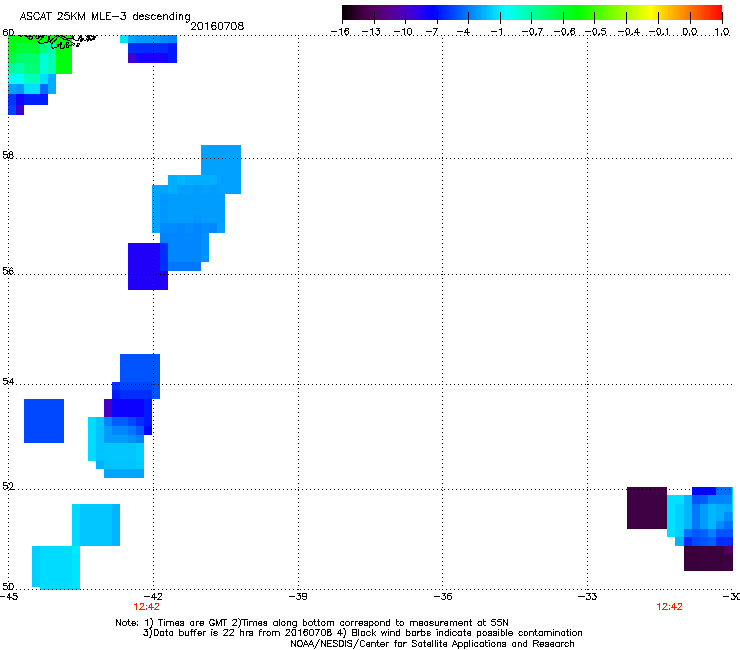Click the longitude label -42
Viewport: 740px width, 650px height.
(153, 597)
